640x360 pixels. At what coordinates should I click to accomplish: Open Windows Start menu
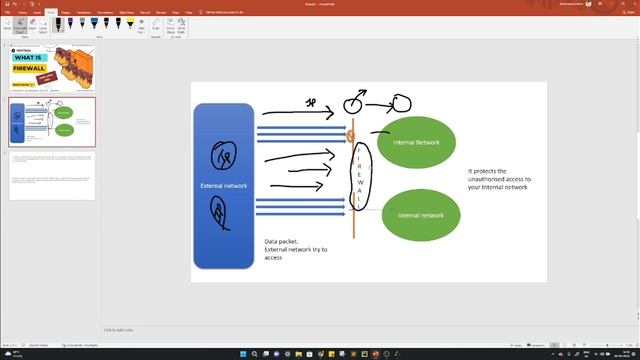coord(243,354)
